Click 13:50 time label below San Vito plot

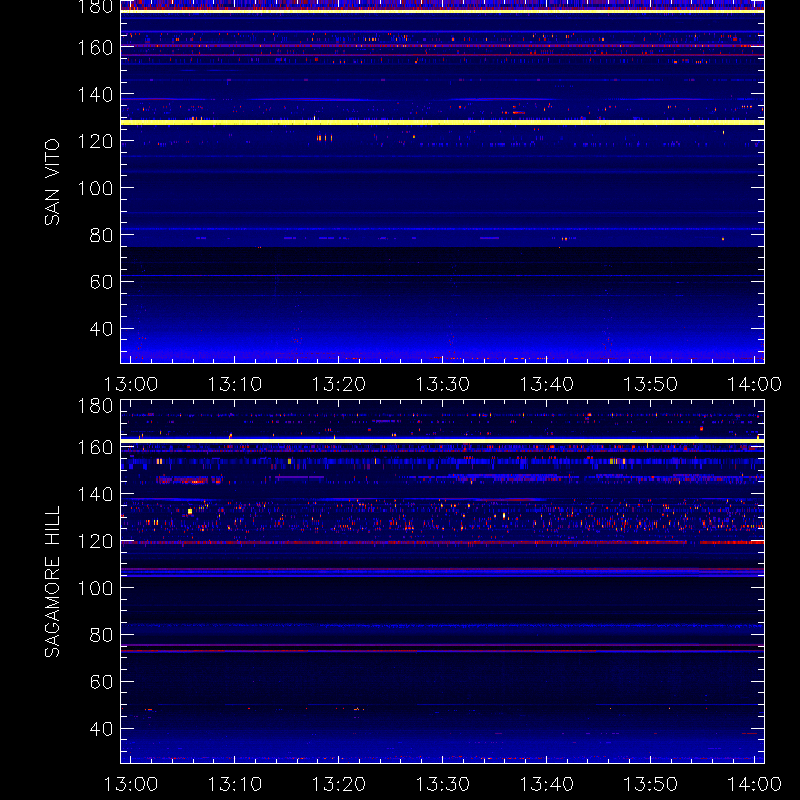point(651,384)
